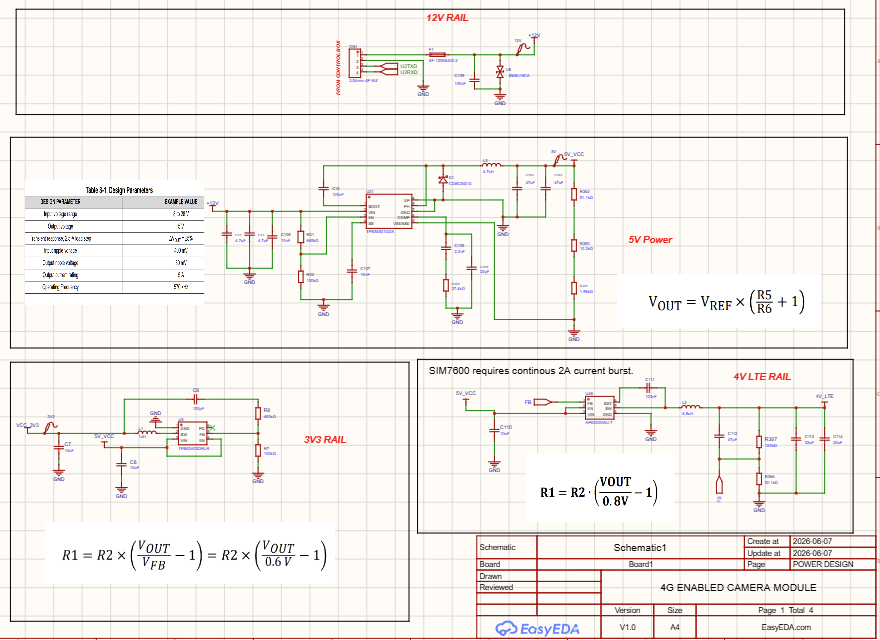Click the FB net port left of U58
This screenshot has width=880, height=640.
pyautogui.click(x=542, y=402)
